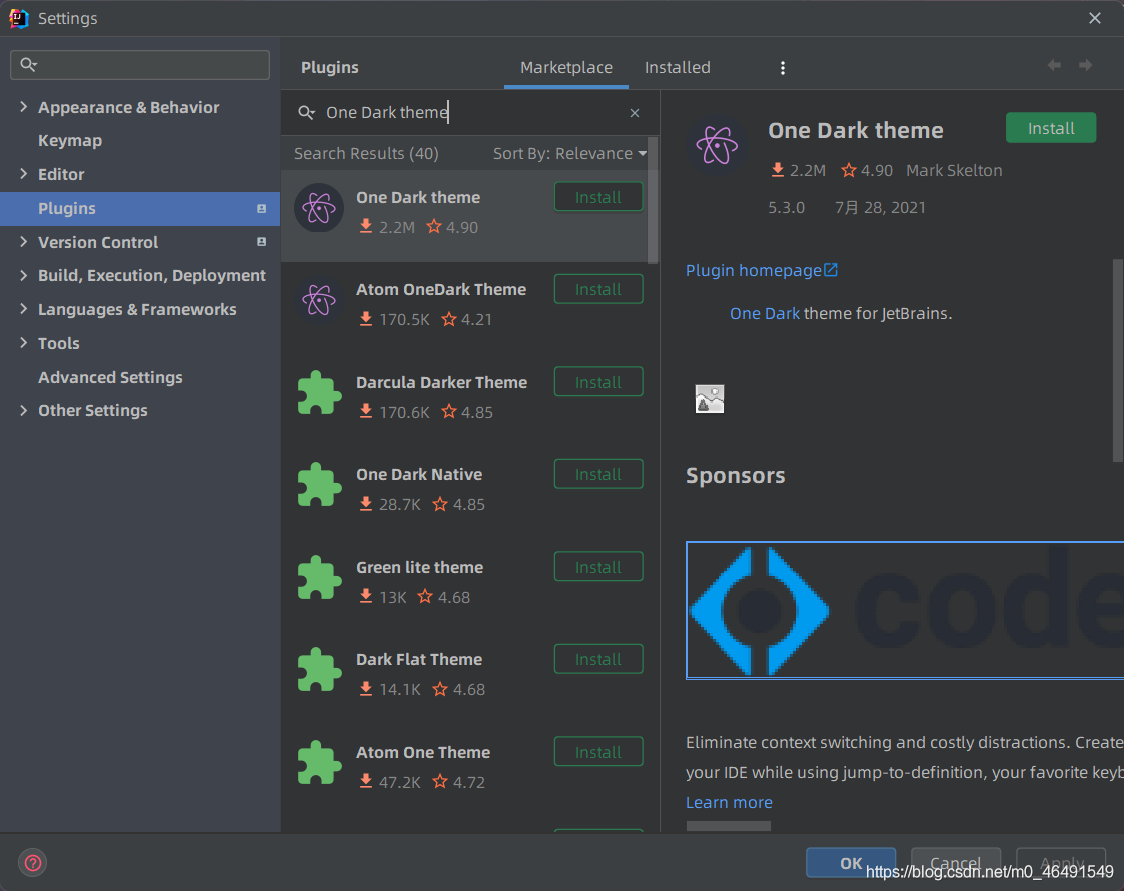
Task: Click the detail panel rating star icon
Action: click(x=849, y=170)
